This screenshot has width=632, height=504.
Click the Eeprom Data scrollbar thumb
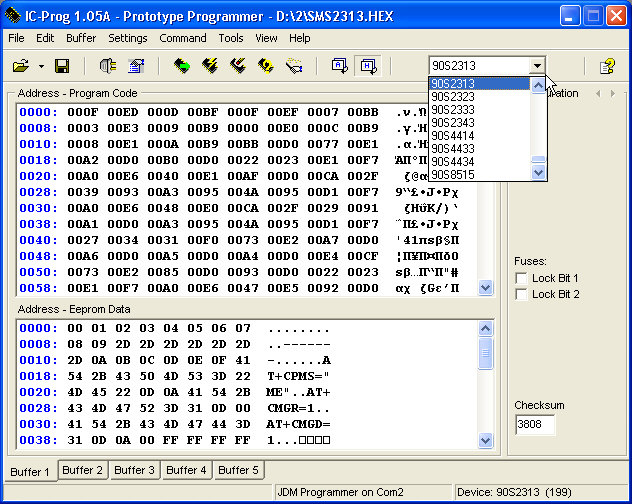[x=486, y=353]
